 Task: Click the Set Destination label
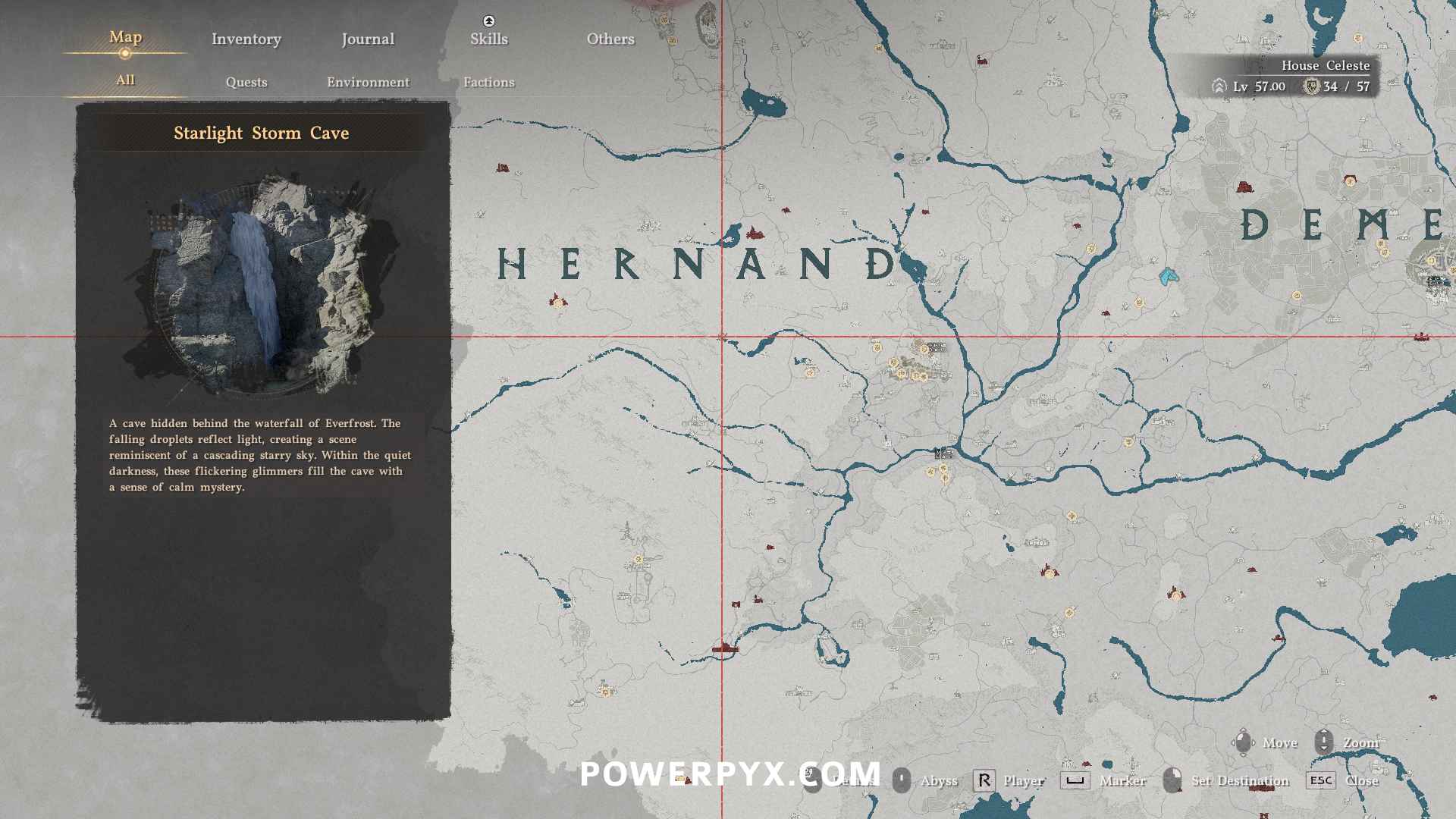(1240, 781)
